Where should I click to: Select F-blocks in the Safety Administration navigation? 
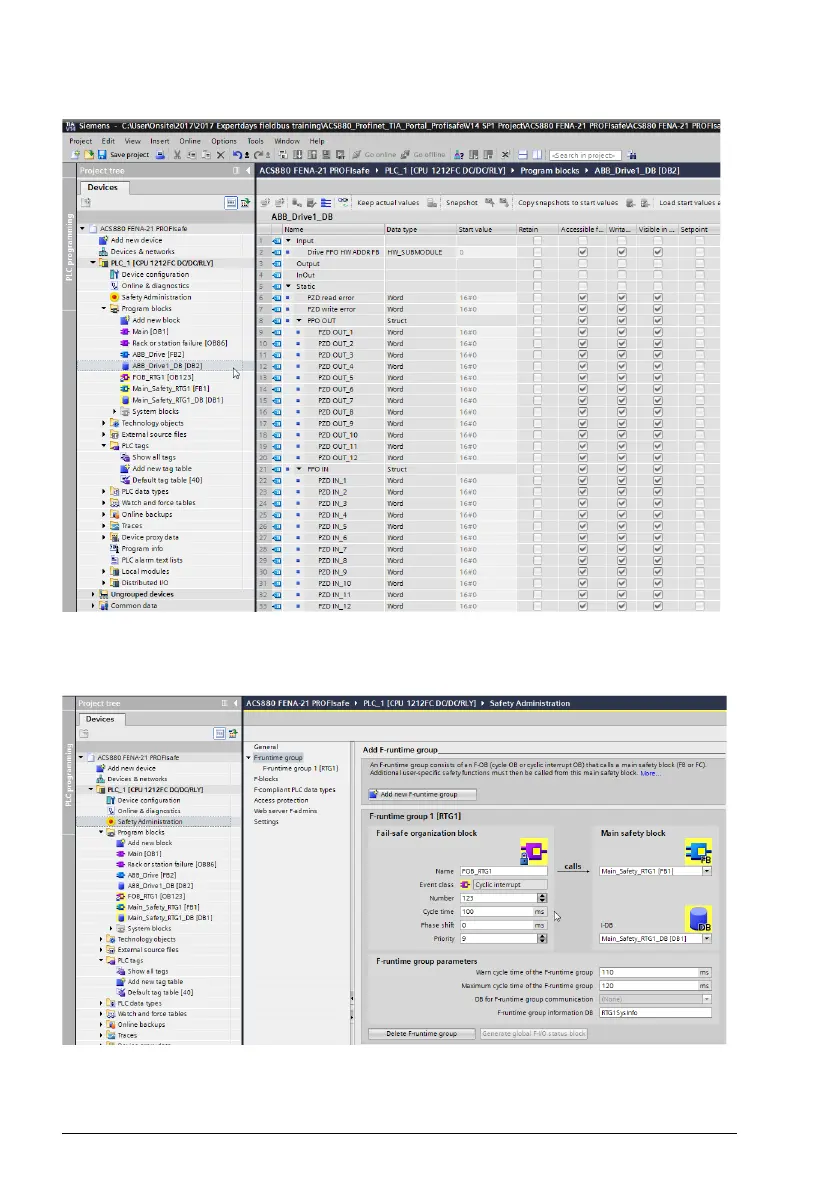266,778
